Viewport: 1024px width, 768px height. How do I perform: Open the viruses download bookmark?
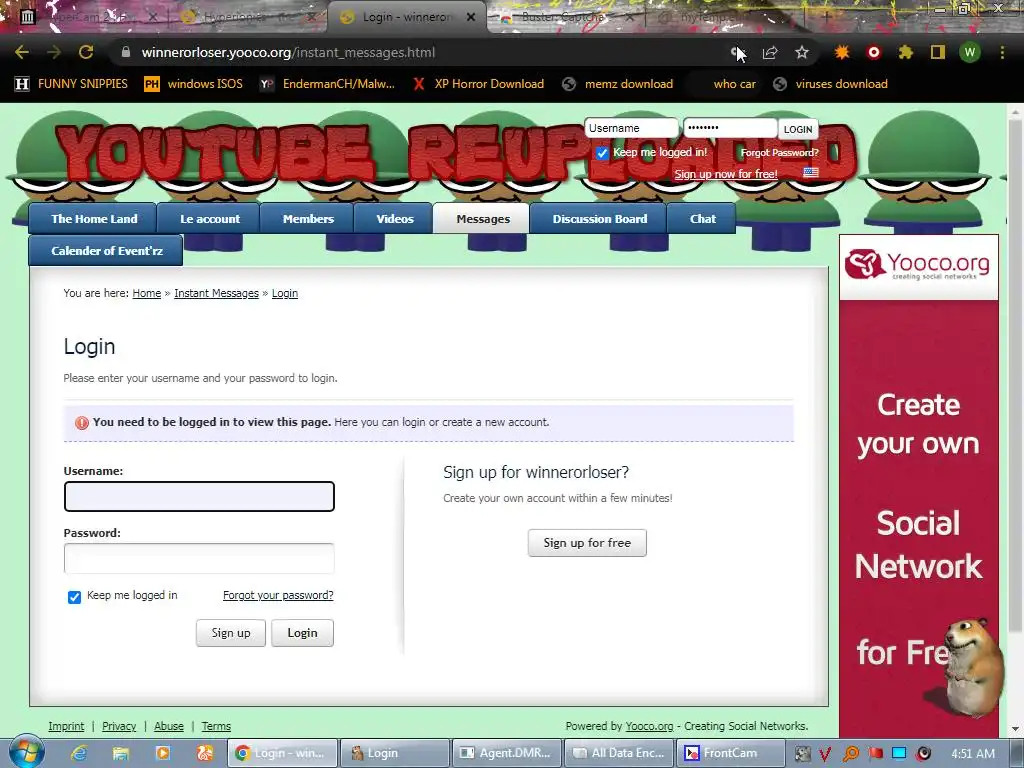coord(830,84)
